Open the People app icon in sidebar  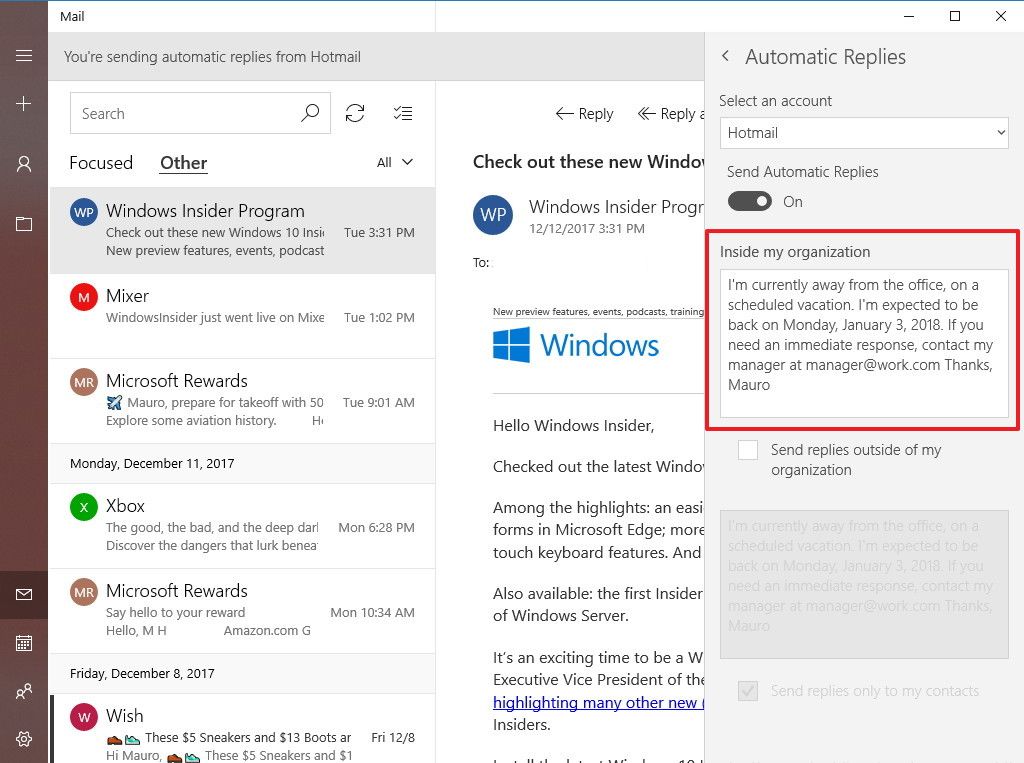[x=24, y=691]
